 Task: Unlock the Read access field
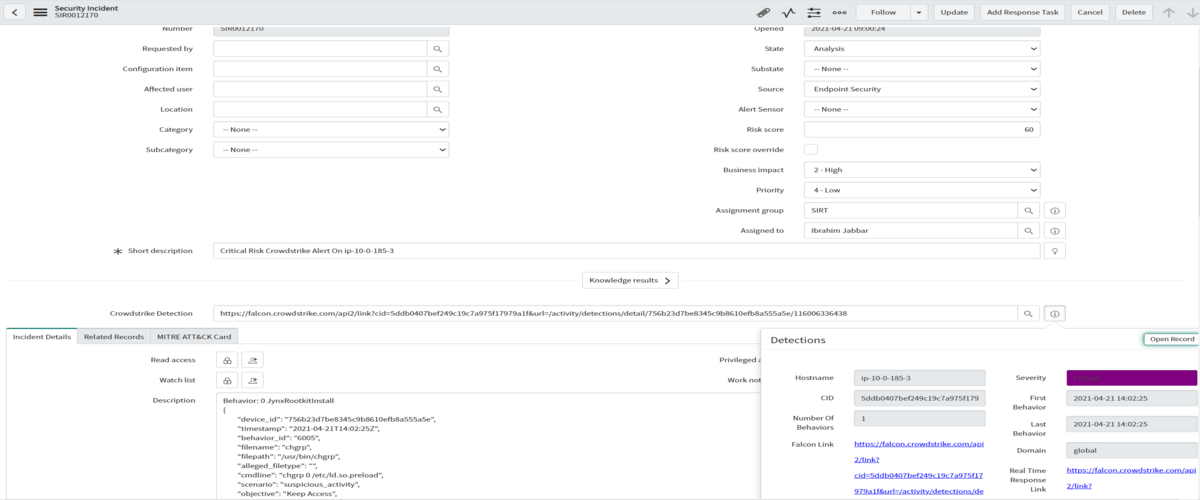pos(227,360)
